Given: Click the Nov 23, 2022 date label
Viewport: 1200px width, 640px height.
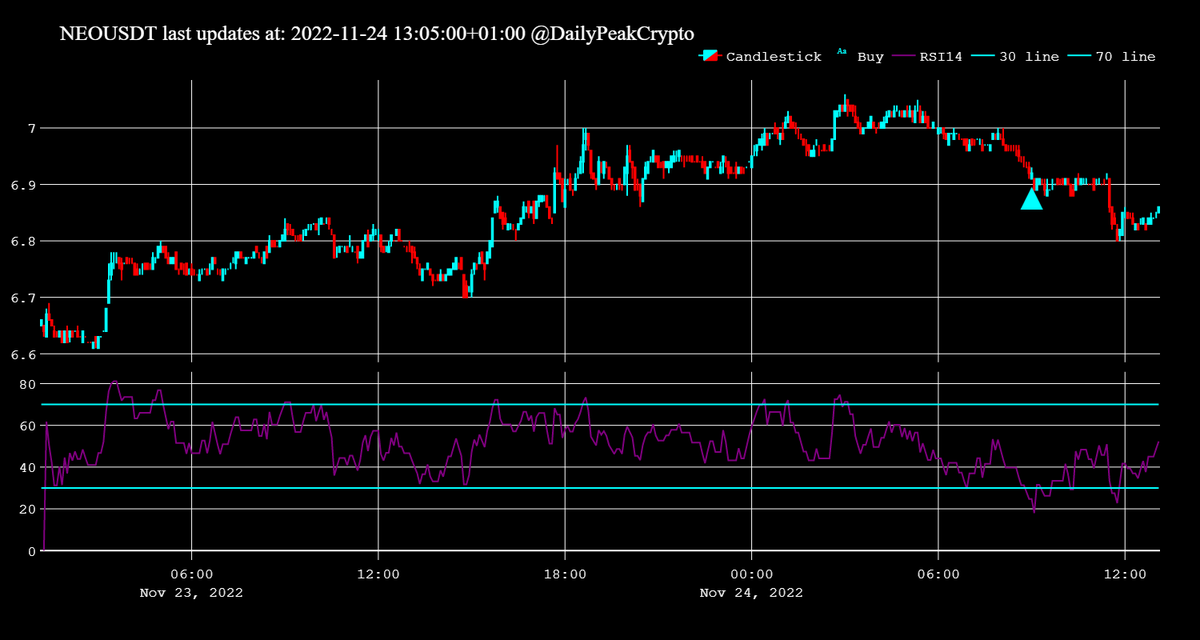Looking at the screenshot, I should 191,592.
